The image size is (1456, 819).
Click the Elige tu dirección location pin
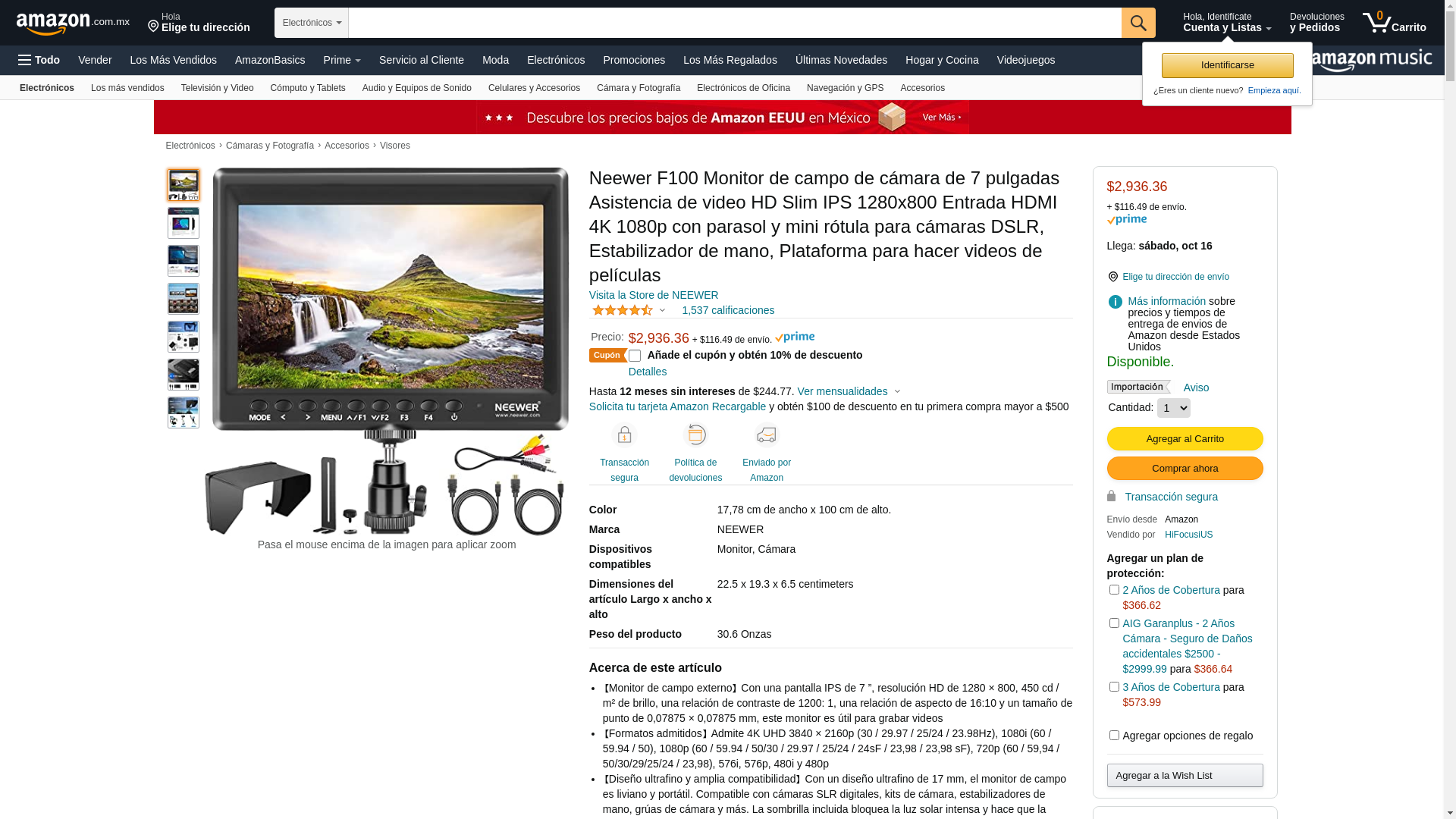click(153, 27)
